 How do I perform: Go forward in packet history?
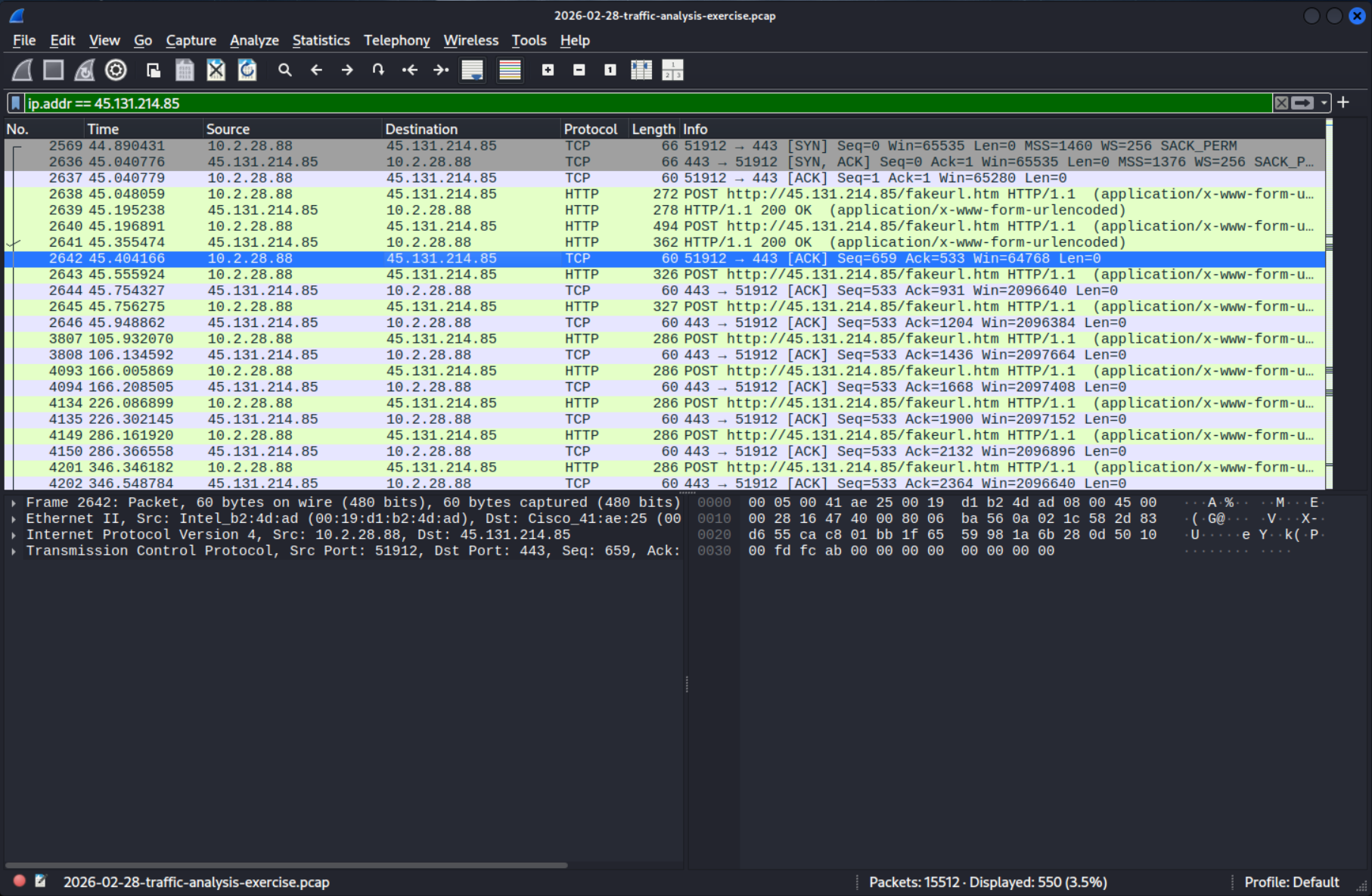(x=347, y=70)
